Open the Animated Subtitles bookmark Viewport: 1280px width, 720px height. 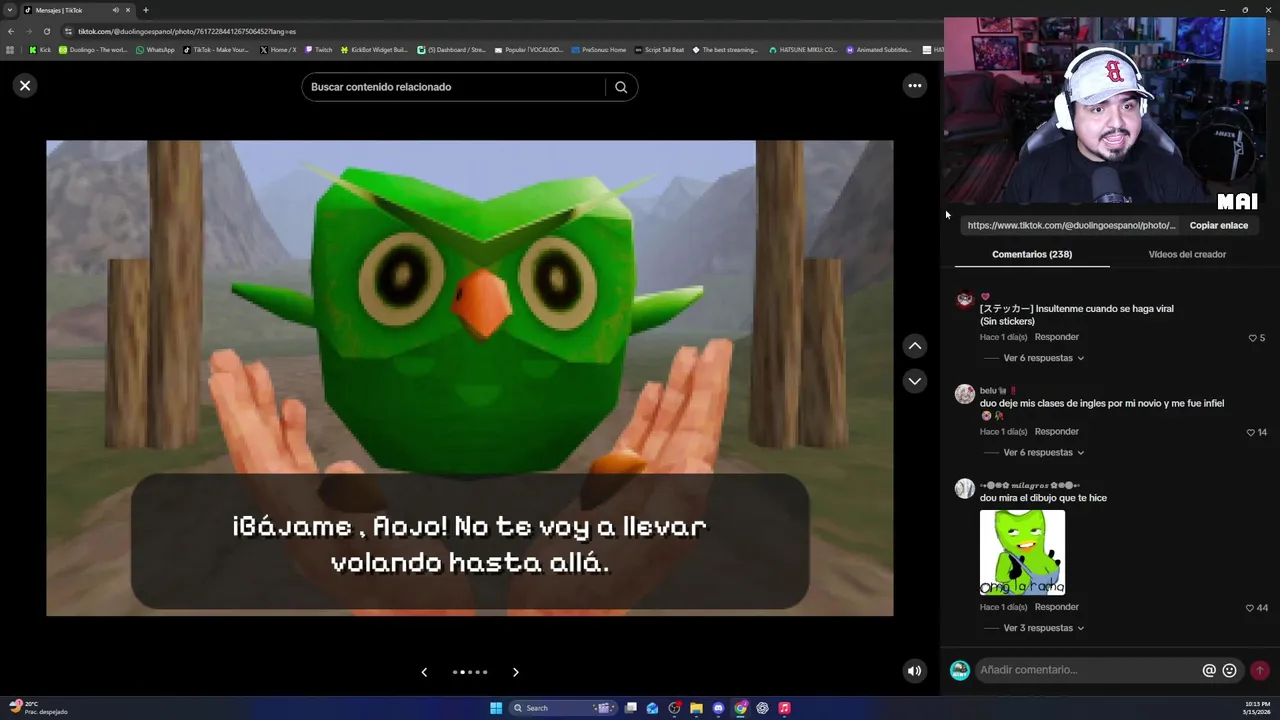878,49
